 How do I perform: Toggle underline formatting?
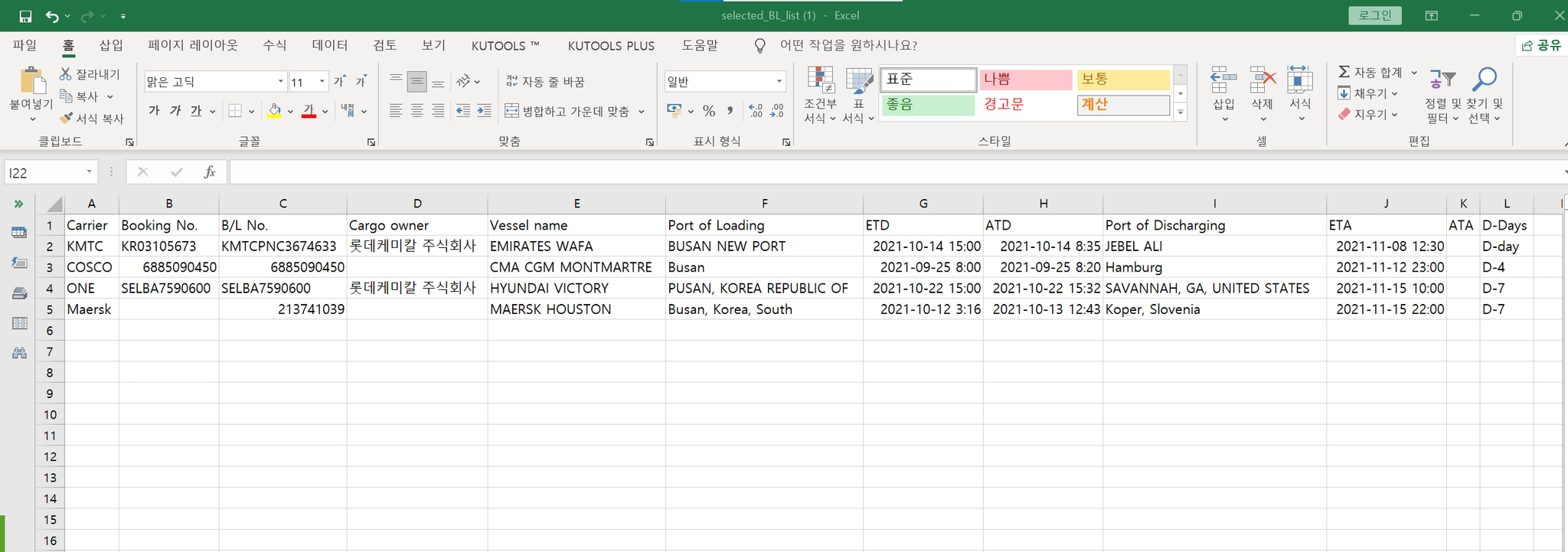pyautogui.click(x=196, y=111)
